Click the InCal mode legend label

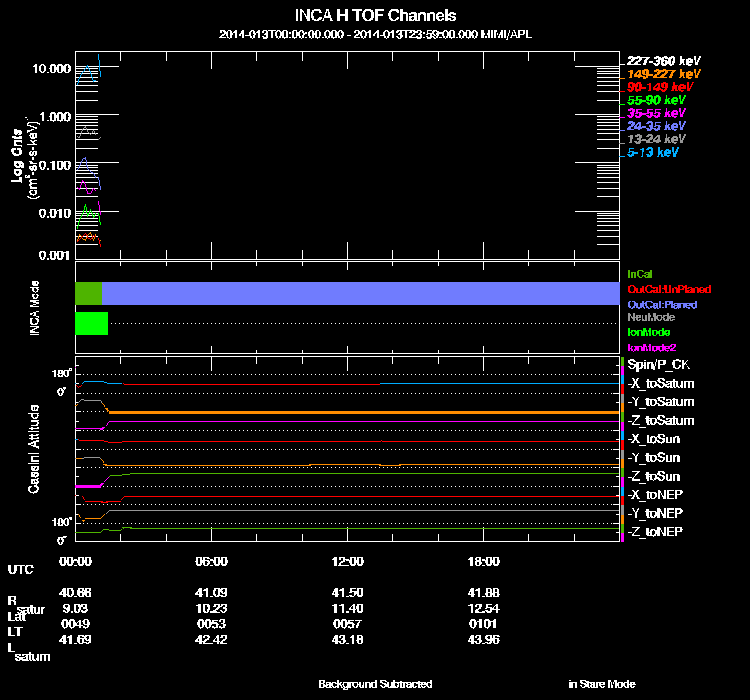click(x=641, y=273)
